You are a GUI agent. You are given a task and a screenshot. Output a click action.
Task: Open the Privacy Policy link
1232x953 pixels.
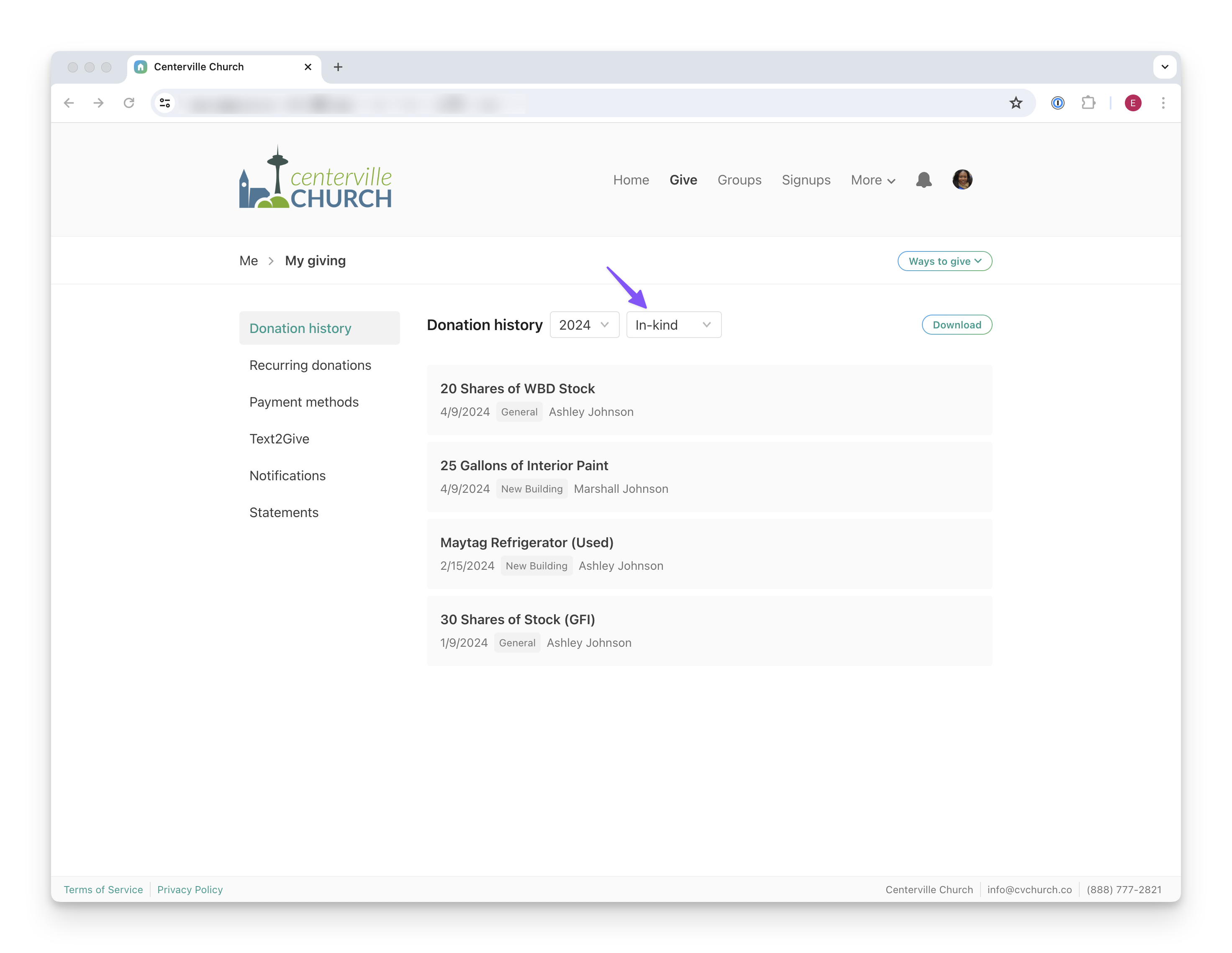pyautogui.click(x=190, y=889)
